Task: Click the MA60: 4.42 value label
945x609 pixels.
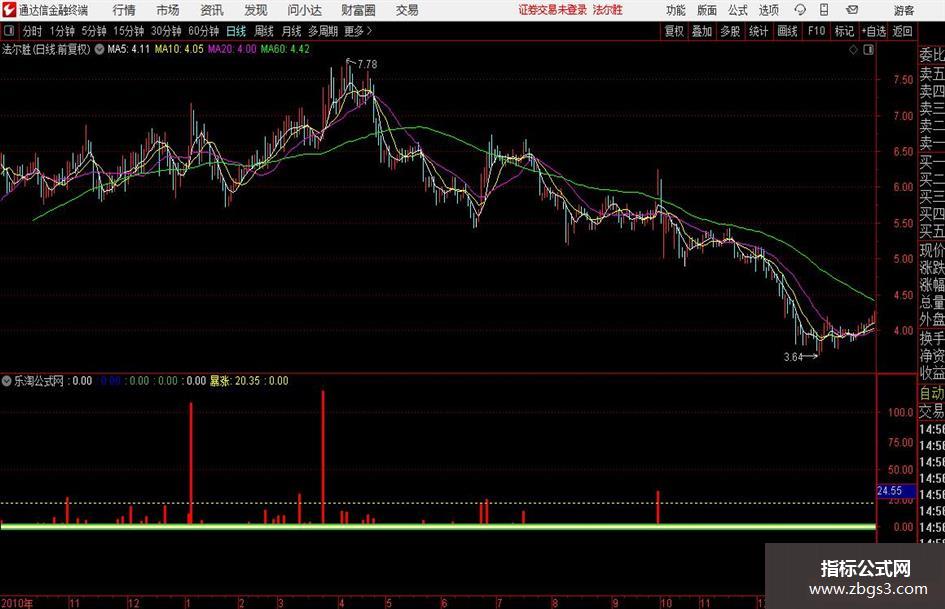Action: (285, 49)
